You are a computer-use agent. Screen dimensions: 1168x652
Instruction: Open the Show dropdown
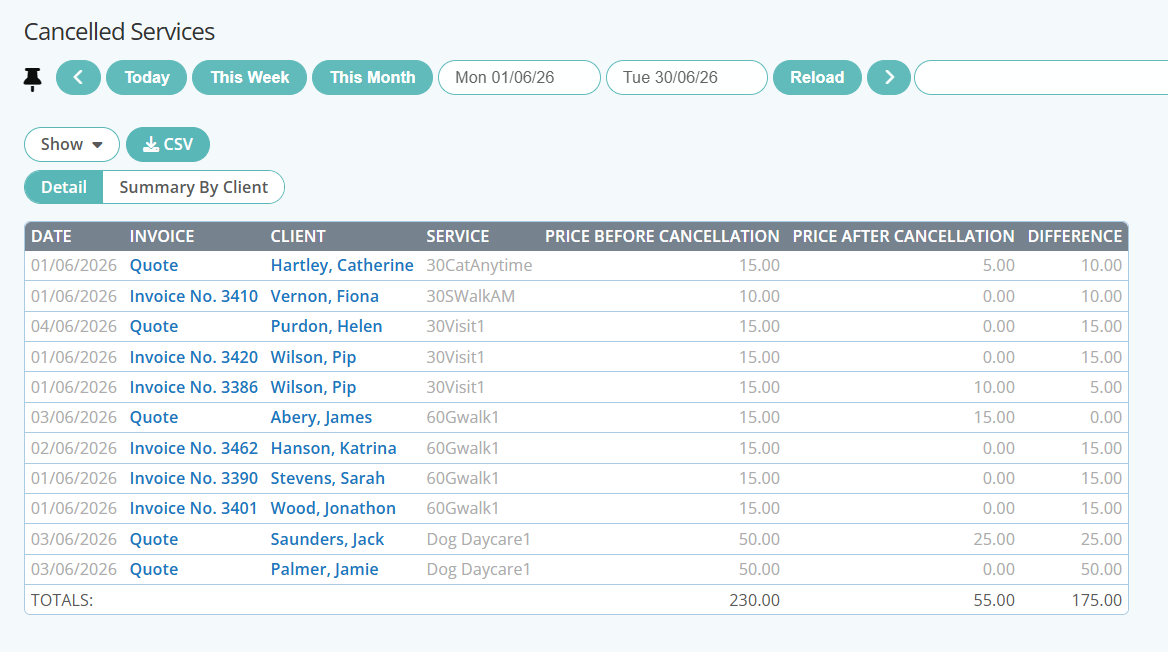(x=72, y=145)
